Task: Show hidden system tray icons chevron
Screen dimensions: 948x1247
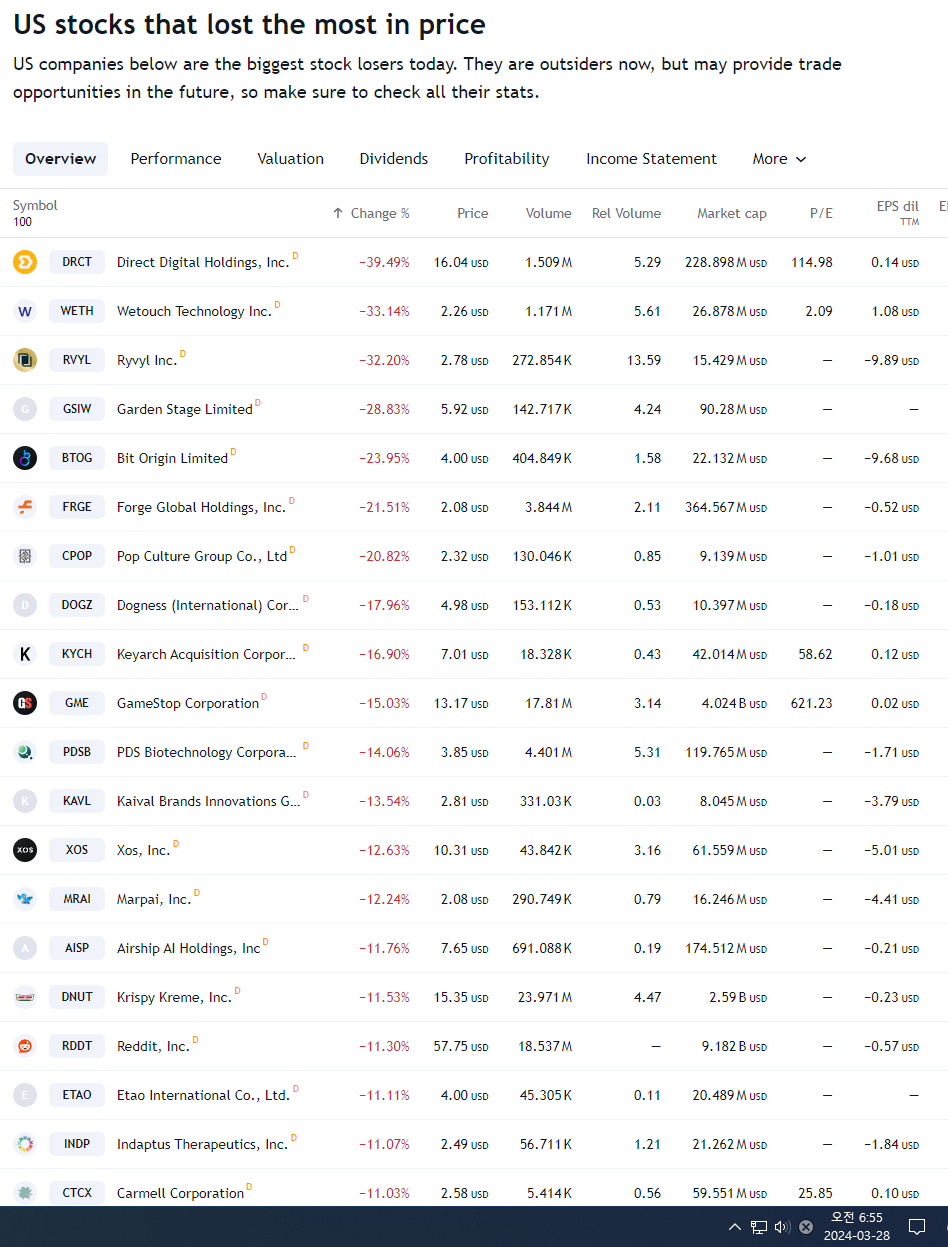Action: click(735, 1227)
